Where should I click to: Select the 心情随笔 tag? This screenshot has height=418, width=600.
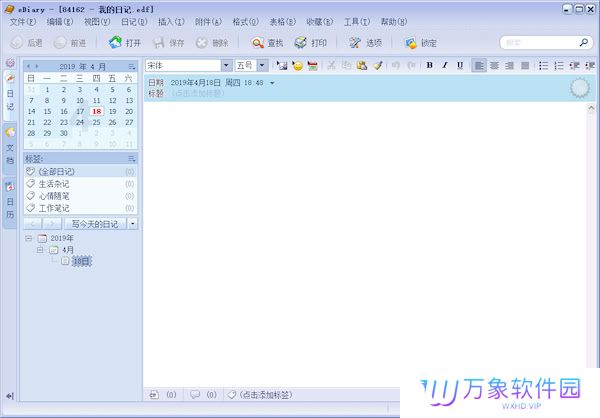[80, 196]
